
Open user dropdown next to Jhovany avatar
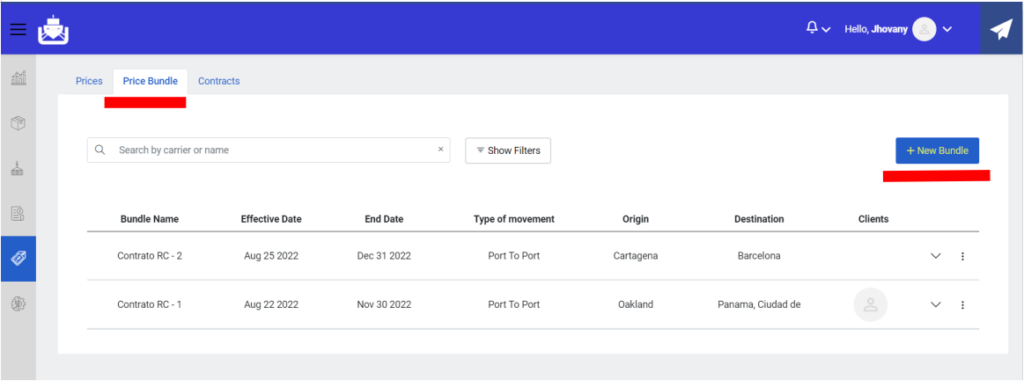[948, 29]
